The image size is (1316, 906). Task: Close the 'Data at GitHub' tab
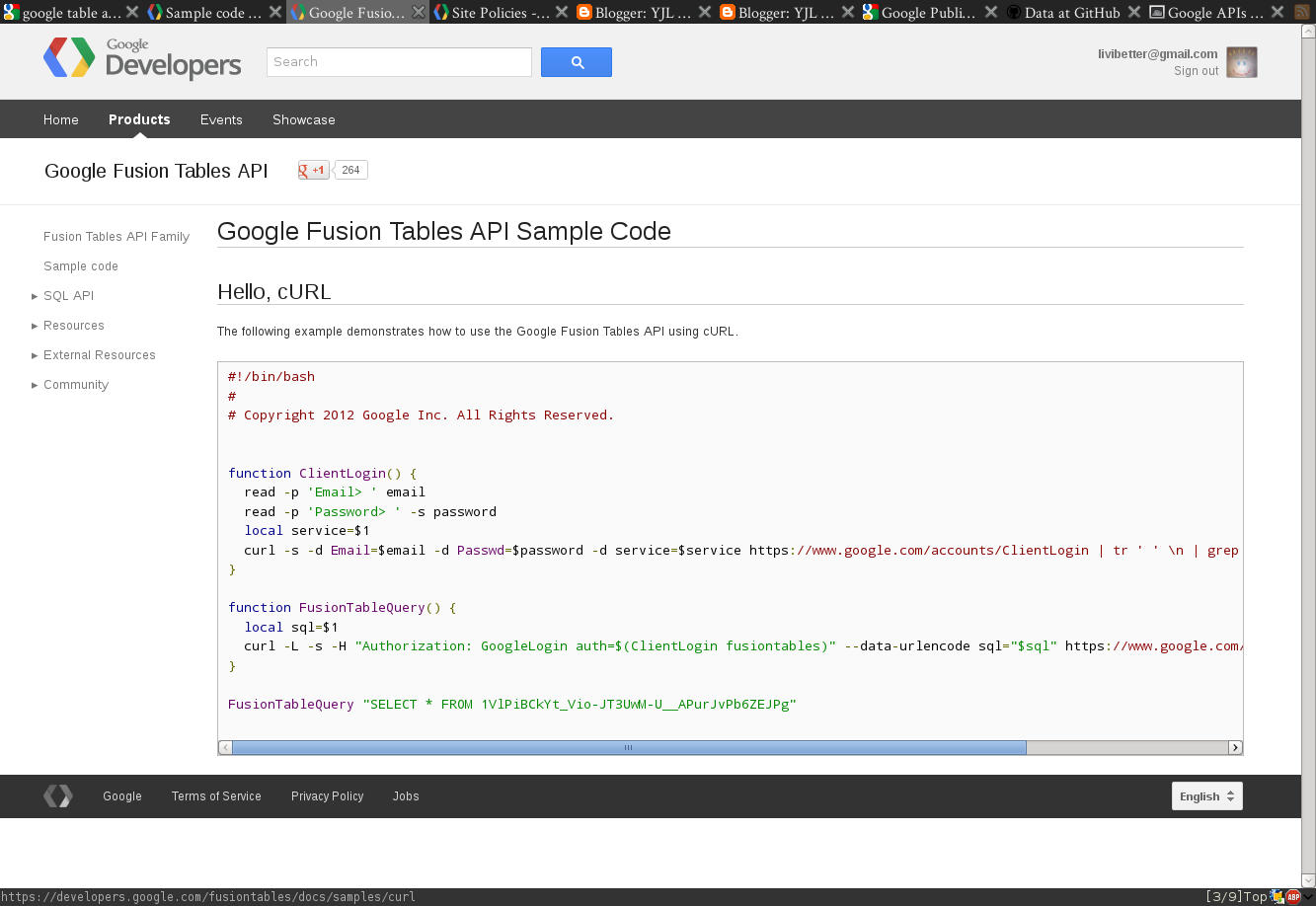click(1134, 13)
